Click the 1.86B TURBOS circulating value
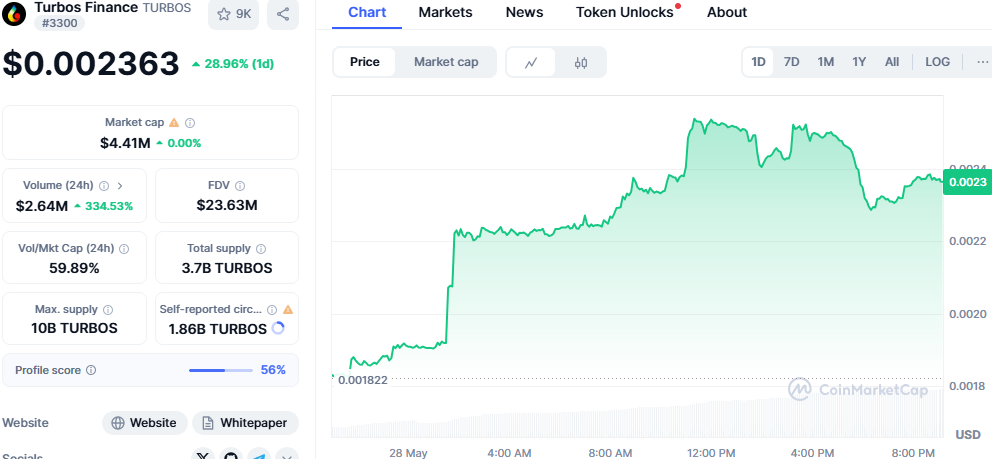This screenshot has height=459, width=992. point(217,329)
